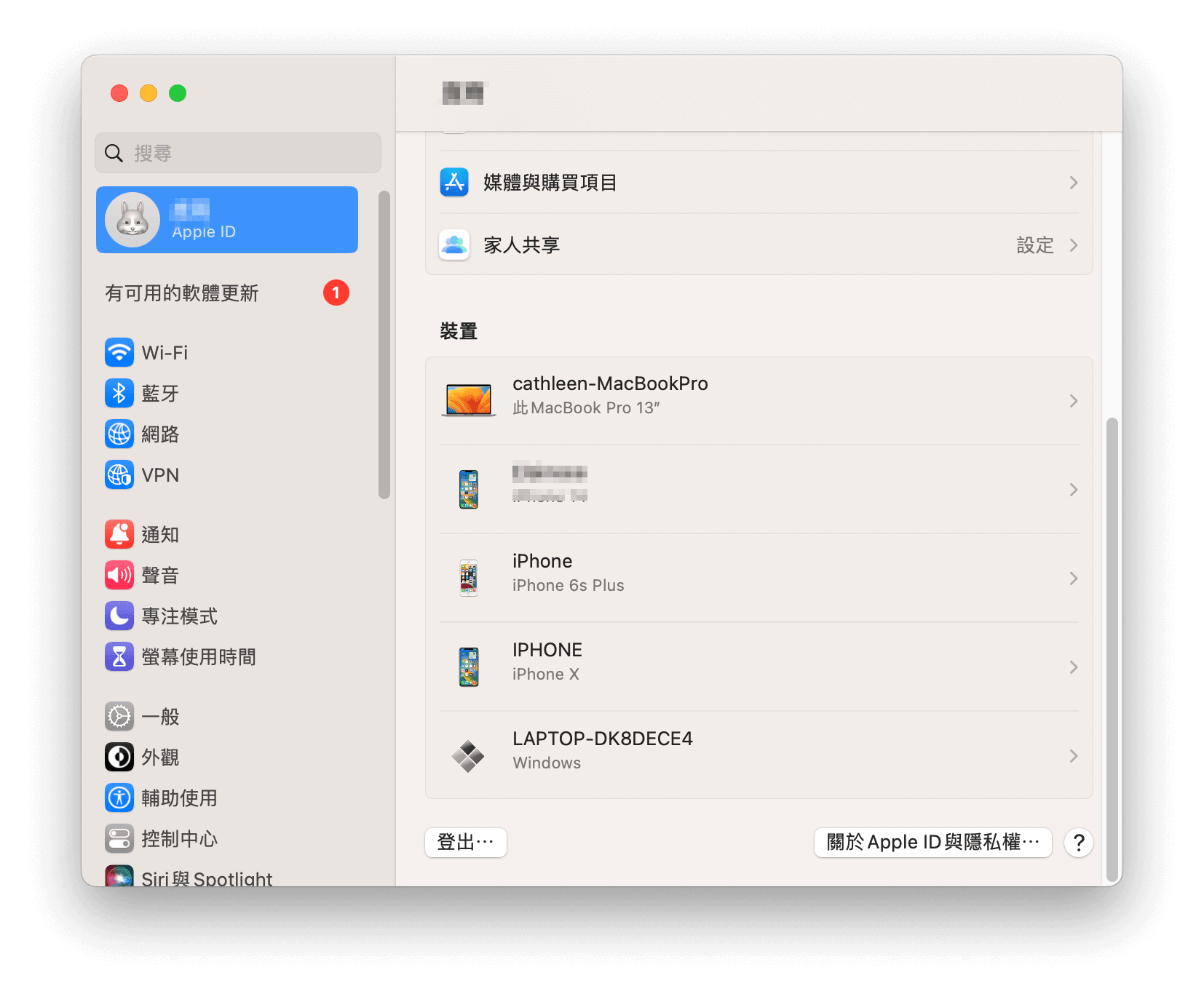Click the 搜尋 search field
The image size is (1204, 994).
(238, 153)
